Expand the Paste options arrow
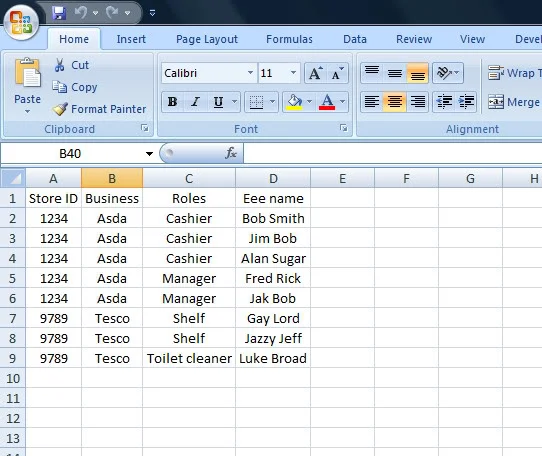This screenshot has height=456, width=542. point(27,111)
